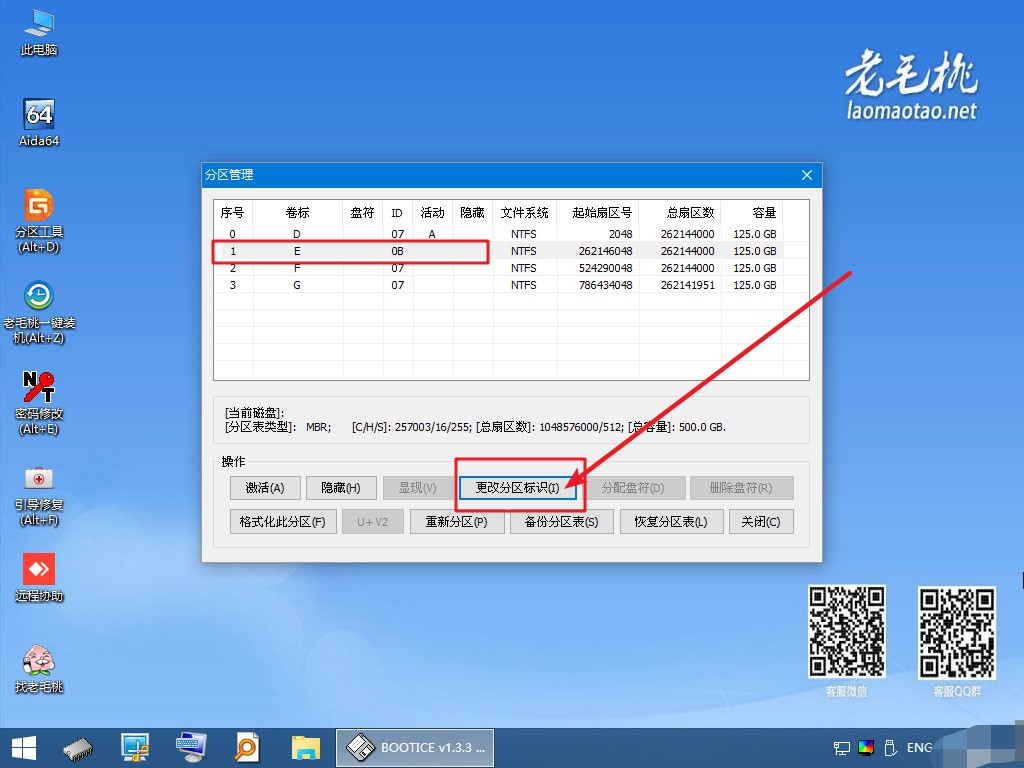Click the 0B ID cell
This screenshot has height=768, width=1024.
click(398, 251)
